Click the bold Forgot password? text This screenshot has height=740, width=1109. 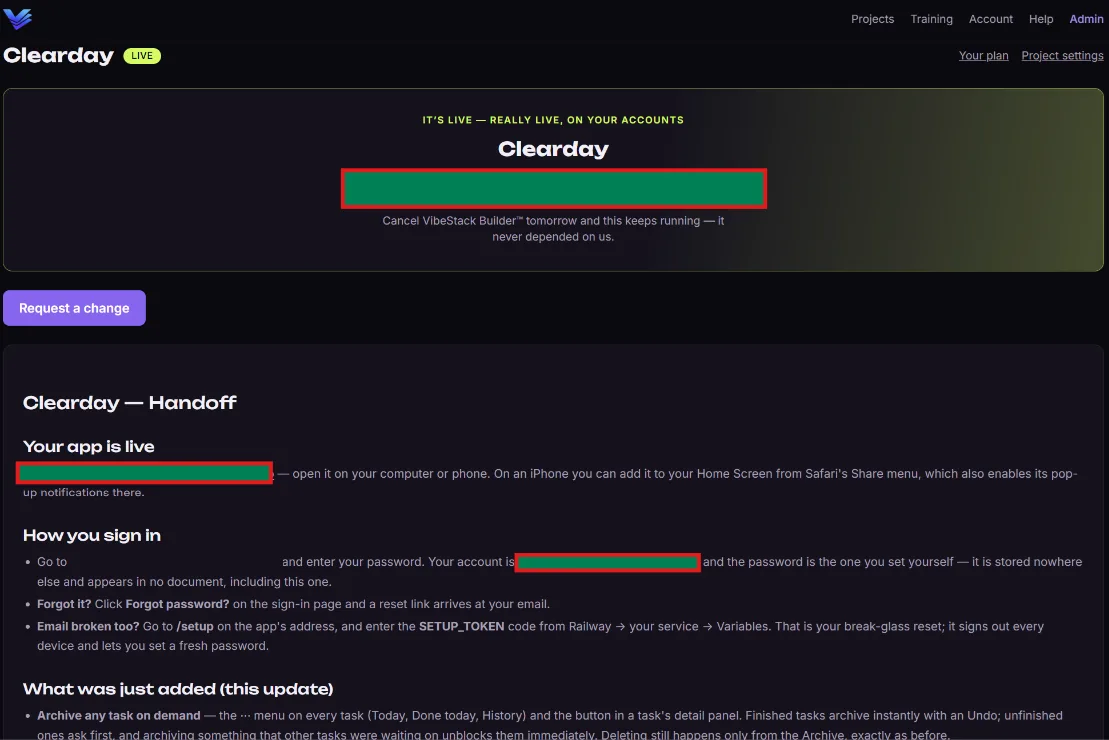point(178,604)
